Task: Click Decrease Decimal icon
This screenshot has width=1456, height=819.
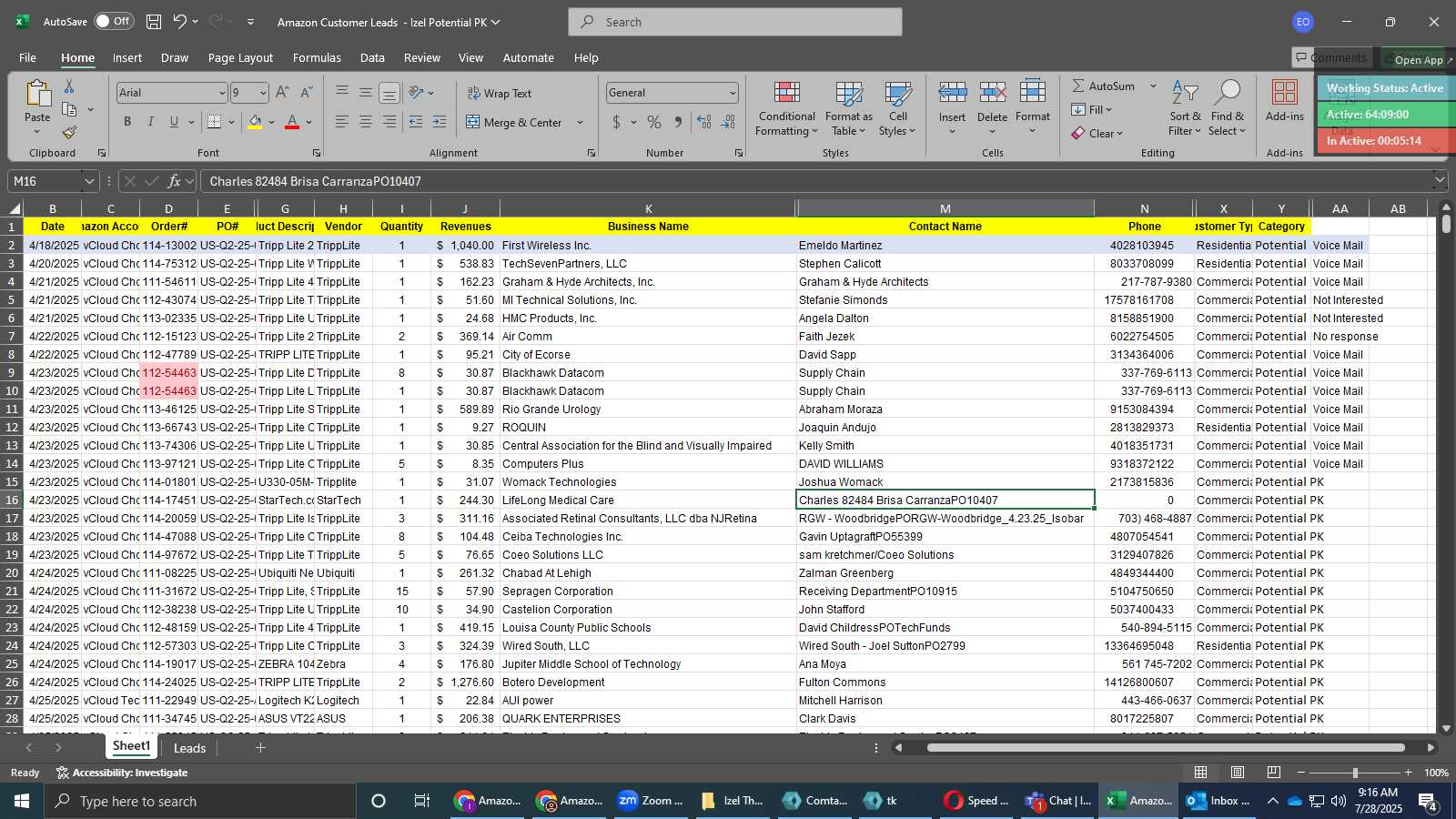Action: tap(728, 122)
